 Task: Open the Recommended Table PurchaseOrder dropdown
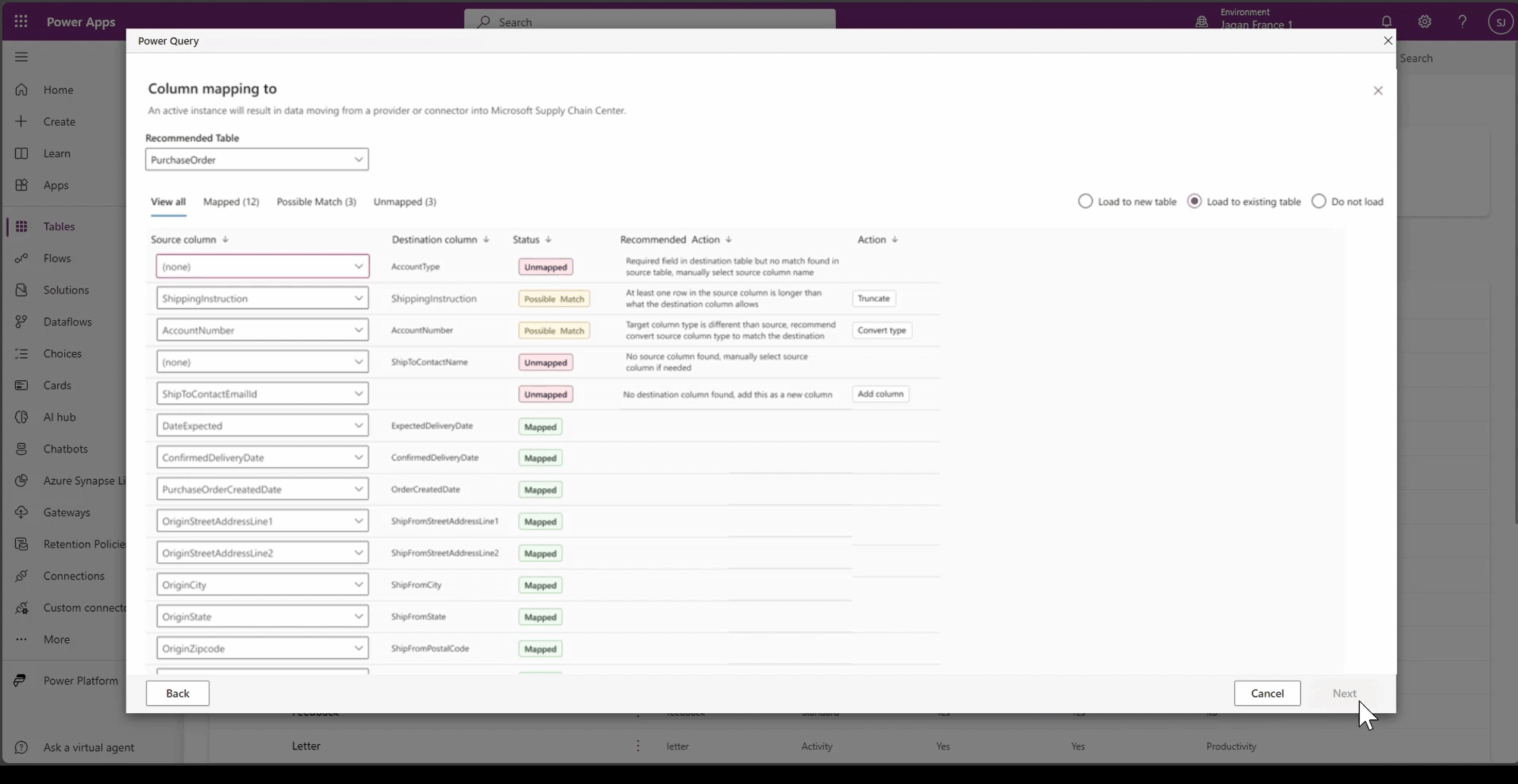coord(257,159)
